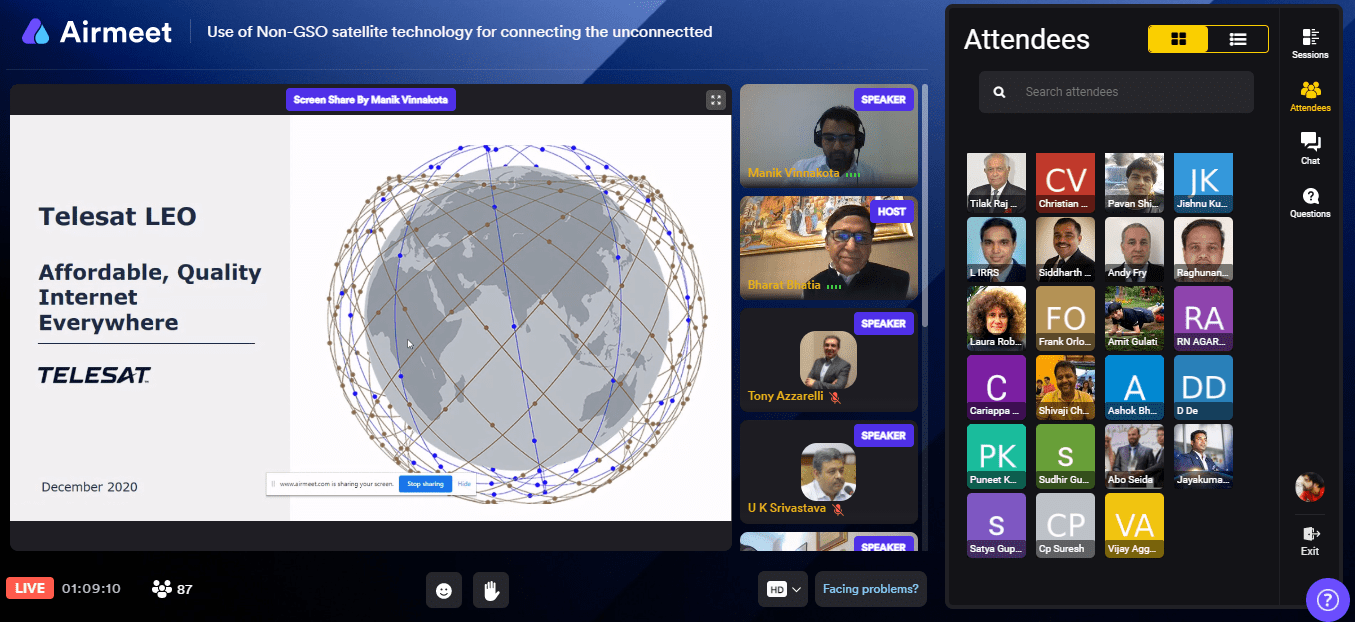Image resolution: width=1355 pixels, height=622 pixels.
Task: Open the Sessions panel
Action: 1310,44
